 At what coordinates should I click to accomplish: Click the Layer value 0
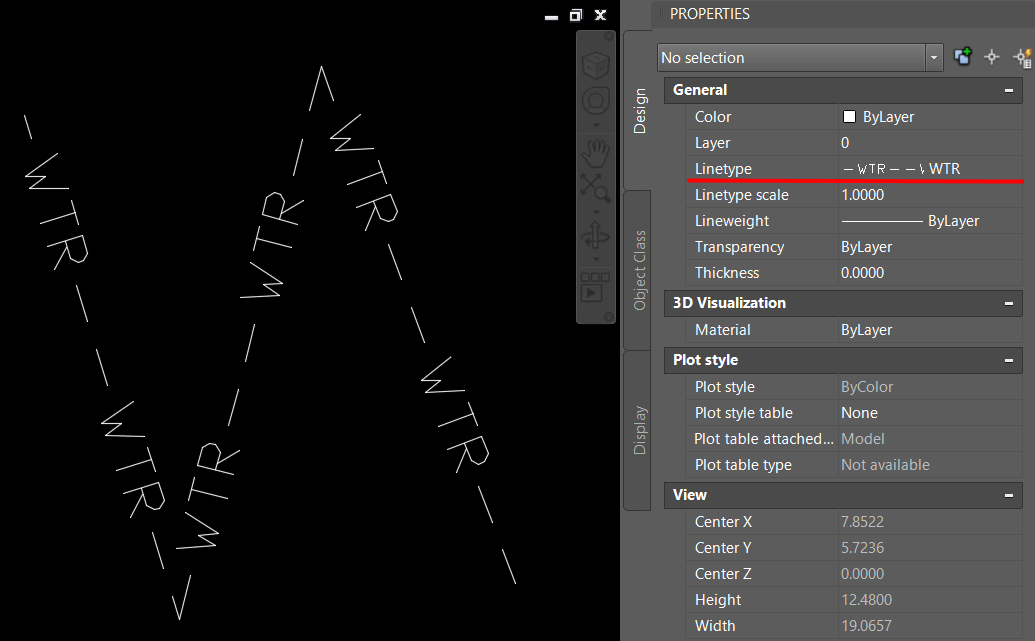pyautogui.click(x=930, y=143)
